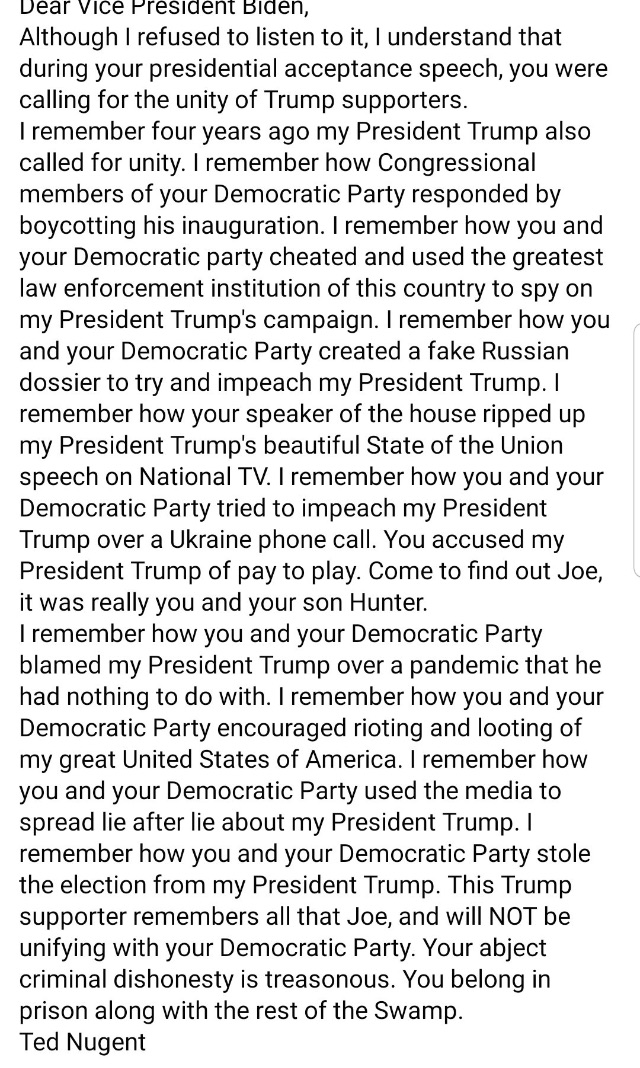Tap the word "treasonous" in the text
Screen dimensions: 640x1068
329,979
